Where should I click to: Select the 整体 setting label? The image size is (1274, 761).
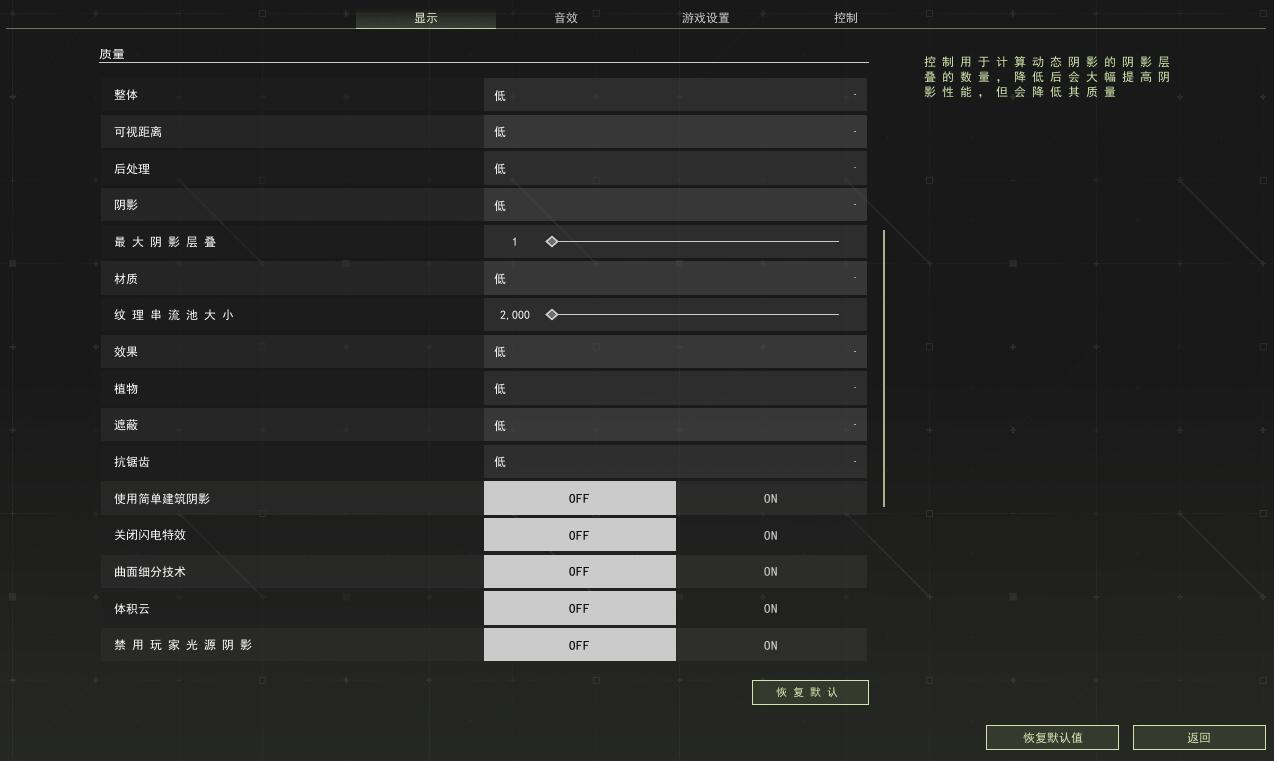pos(126,95)
